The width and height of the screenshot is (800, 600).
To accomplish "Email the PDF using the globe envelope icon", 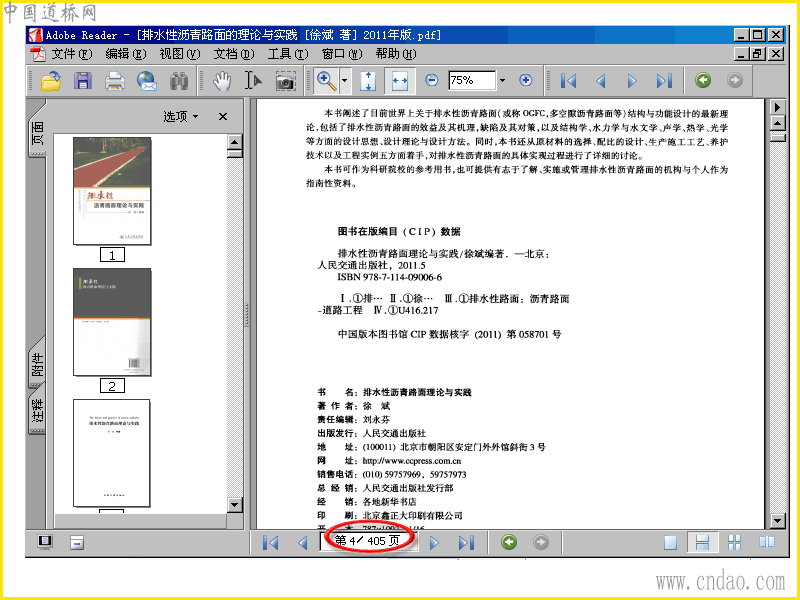I will [147, 81].
